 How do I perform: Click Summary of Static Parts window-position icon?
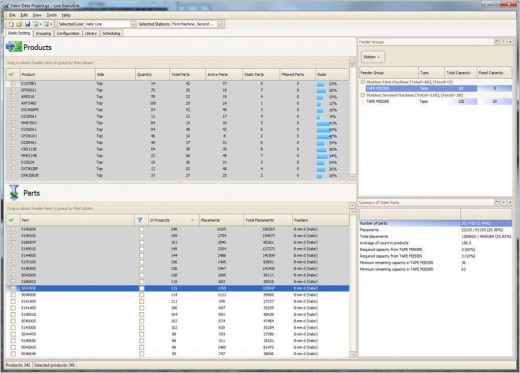(x=497, y=202)
